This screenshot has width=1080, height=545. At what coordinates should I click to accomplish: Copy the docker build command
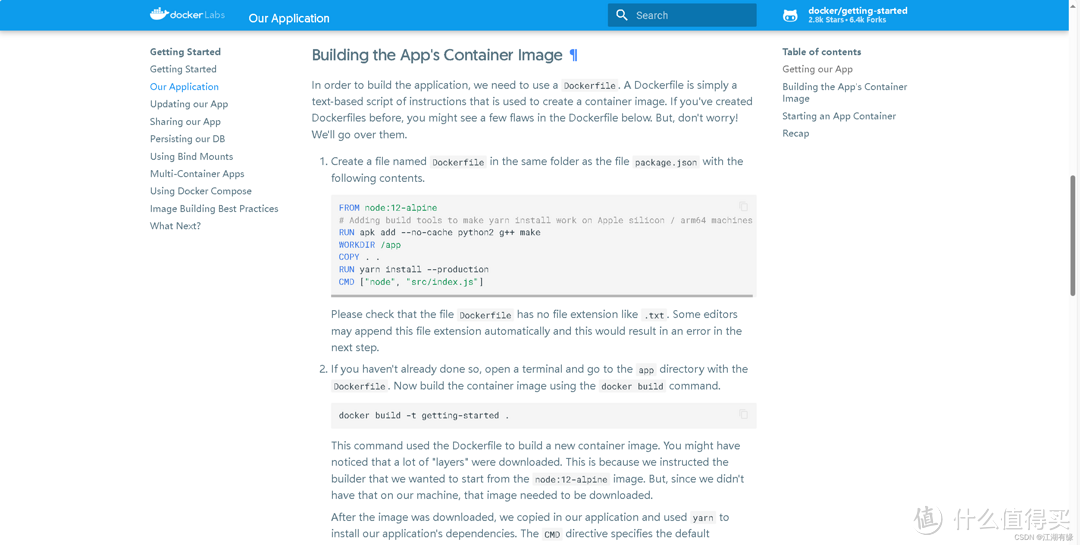click(743, 414)
